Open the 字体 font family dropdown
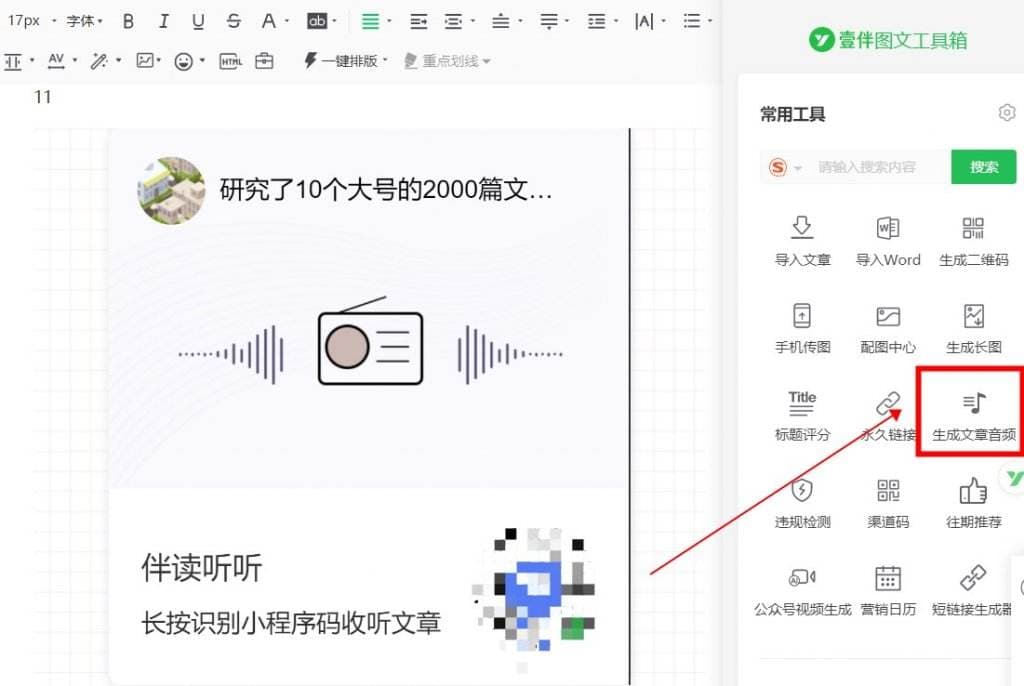 coord(84,20)
